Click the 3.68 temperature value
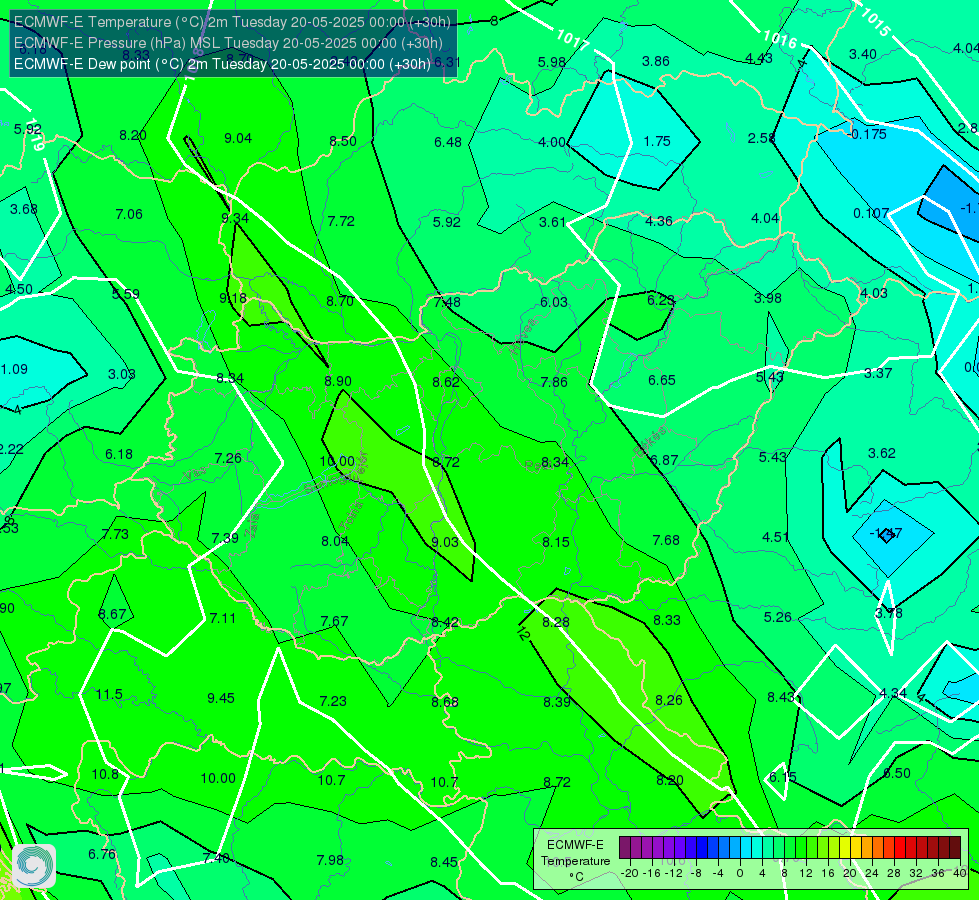The width and height of the screenshot is (979, 900). [x=24, y=209]
